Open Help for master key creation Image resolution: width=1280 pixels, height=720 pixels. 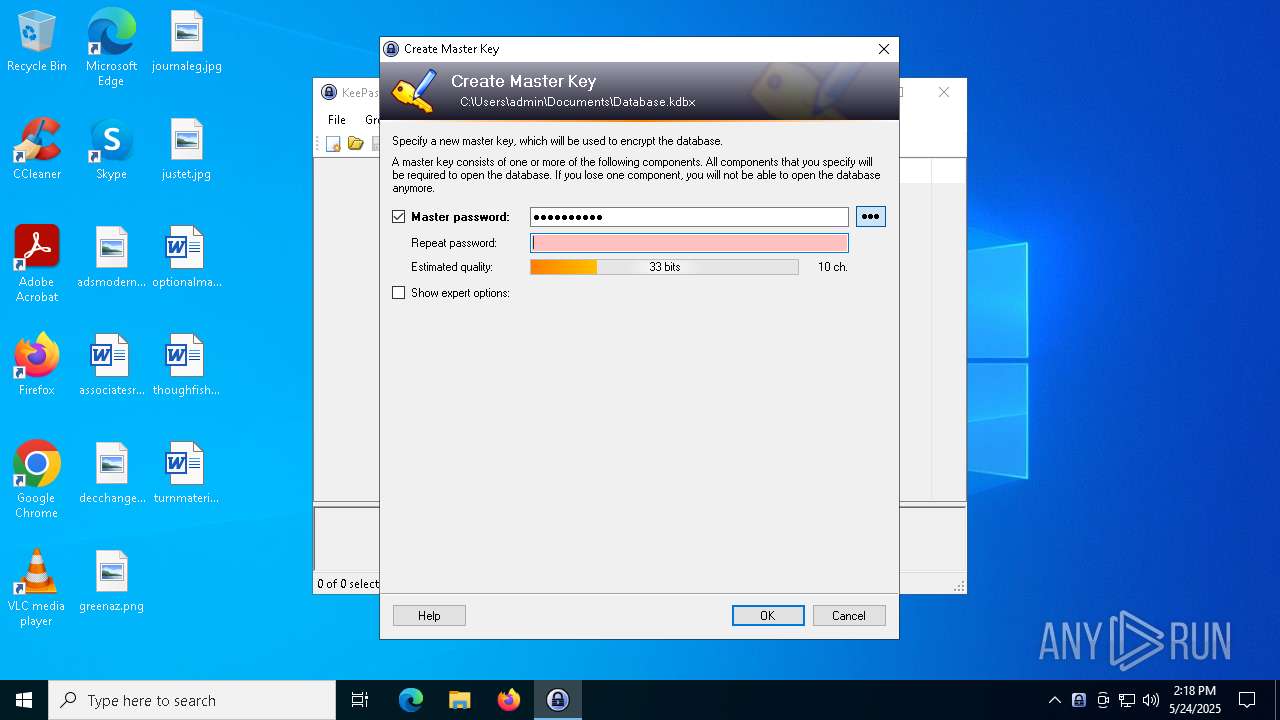pos(429,616)
